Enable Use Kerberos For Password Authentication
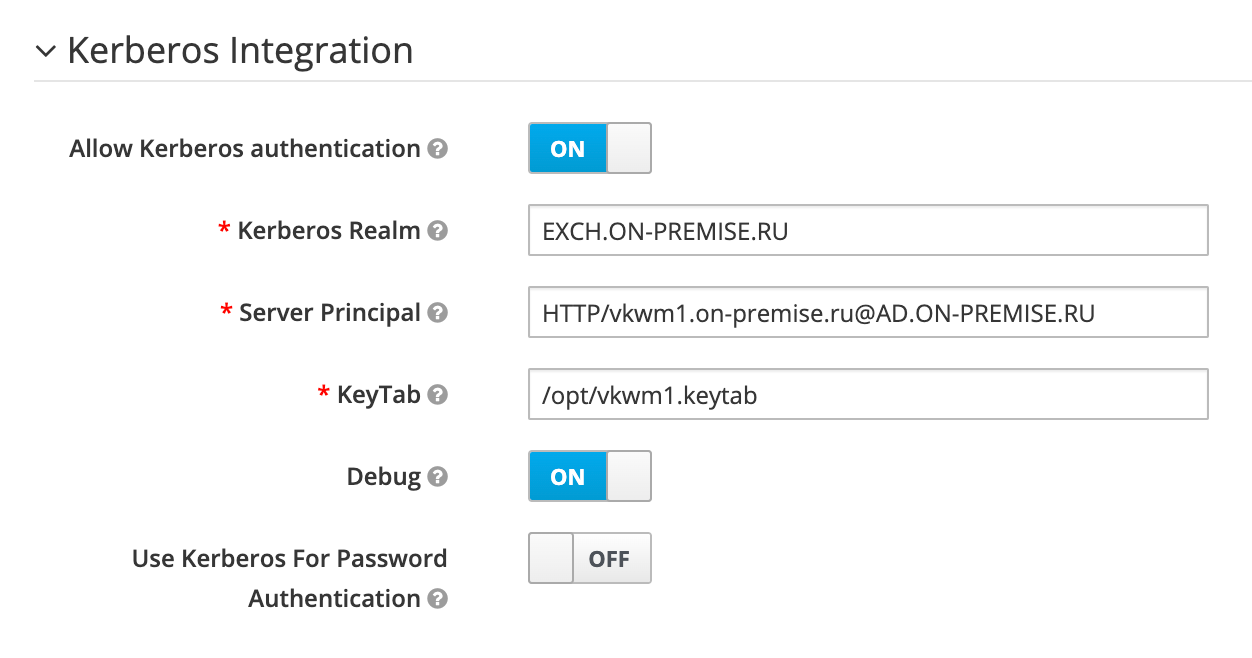 (589, 559)
